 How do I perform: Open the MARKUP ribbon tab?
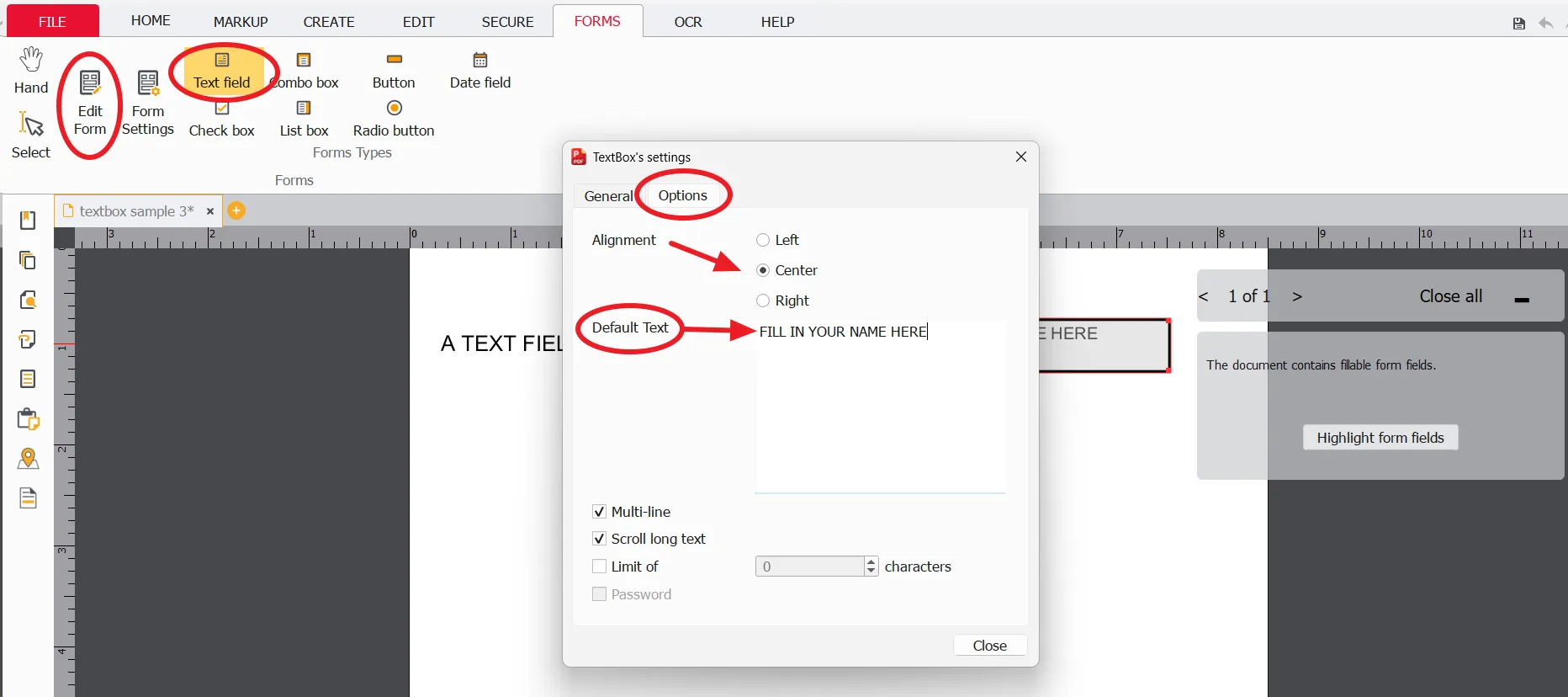tap(241, 22)
